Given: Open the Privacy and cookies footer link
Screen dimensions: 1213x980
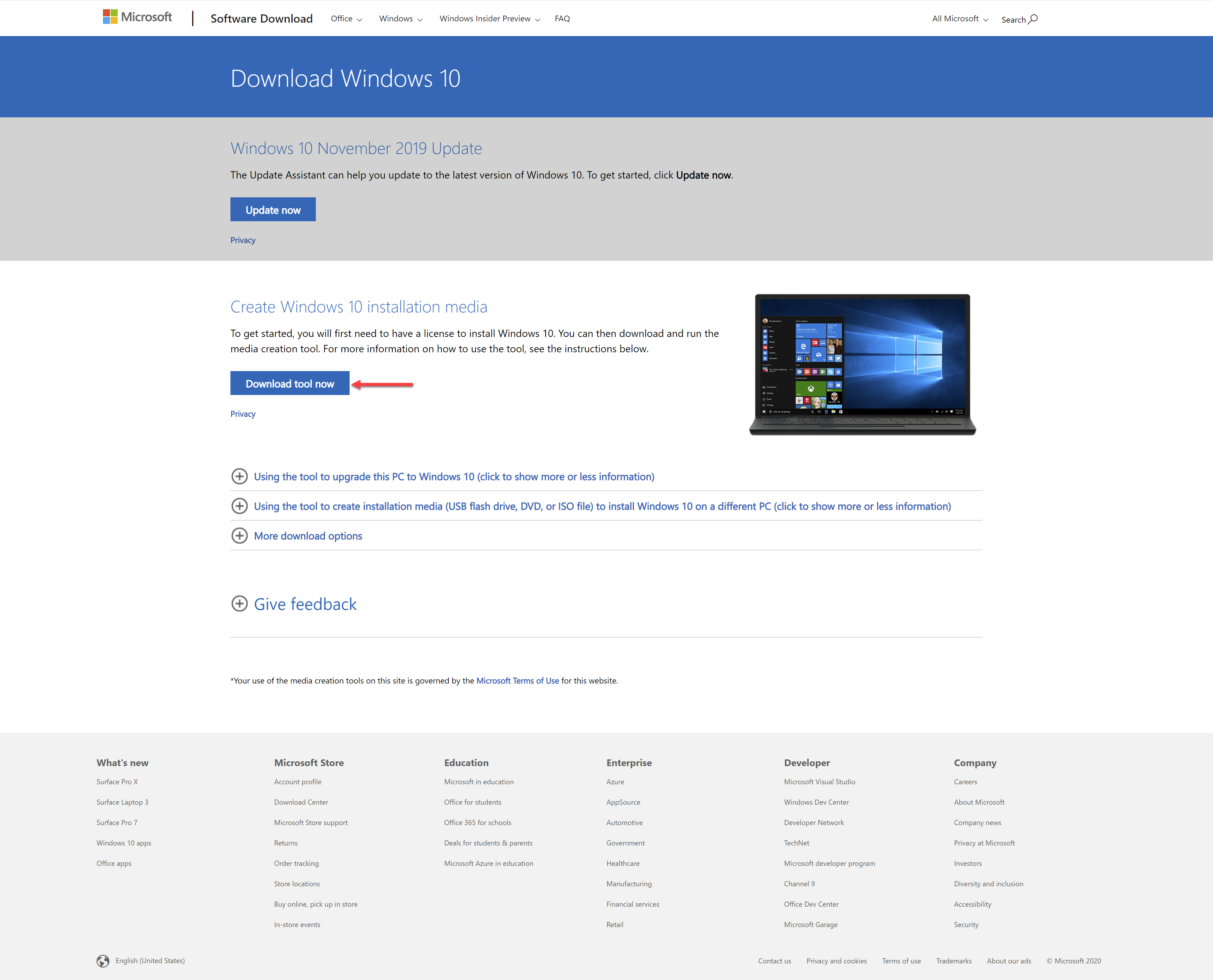Looking at the screenshot, I should coord(837,960).
